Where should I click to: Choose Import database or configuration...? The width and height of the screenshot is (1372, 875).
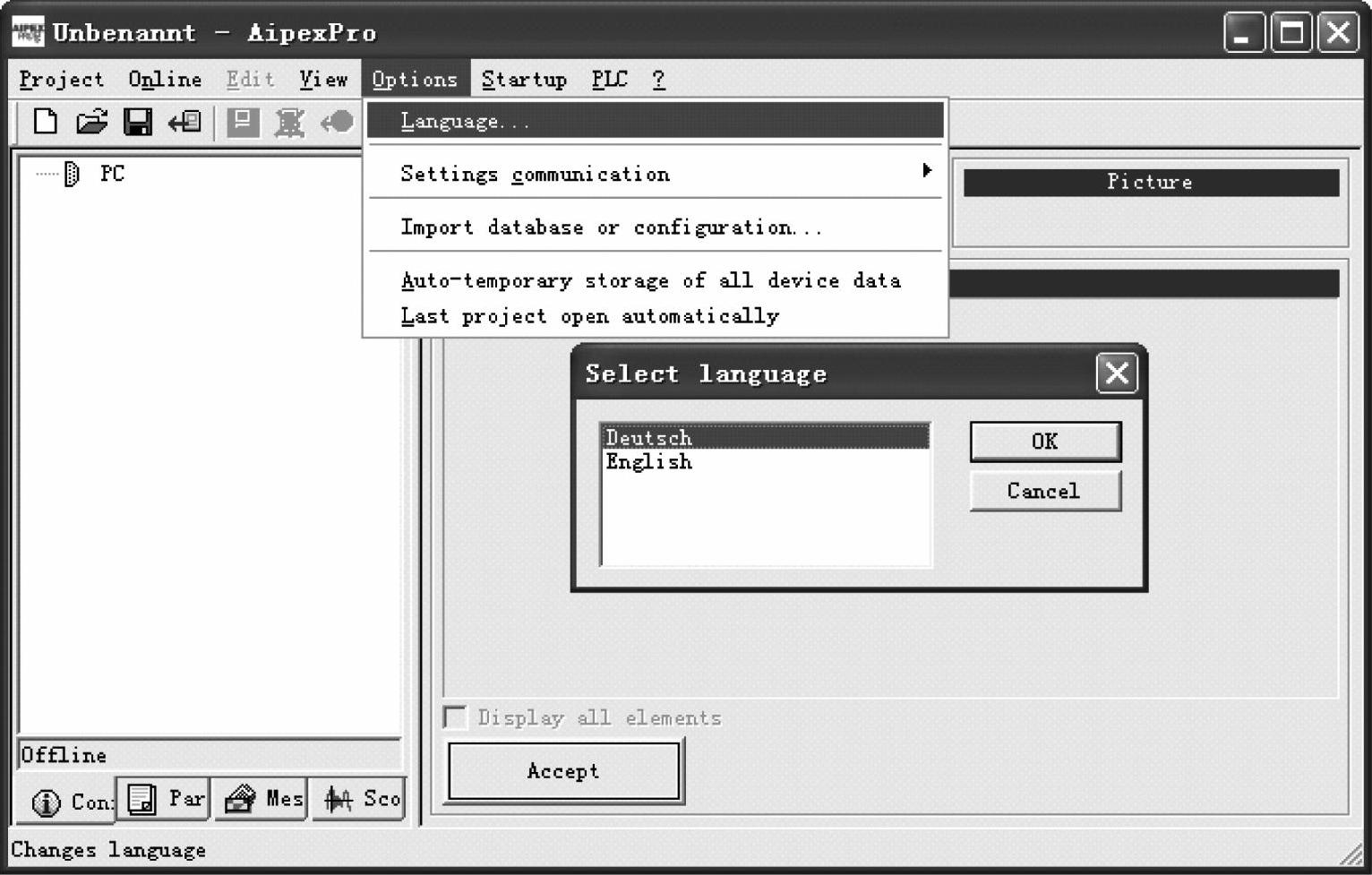(655, 227)
